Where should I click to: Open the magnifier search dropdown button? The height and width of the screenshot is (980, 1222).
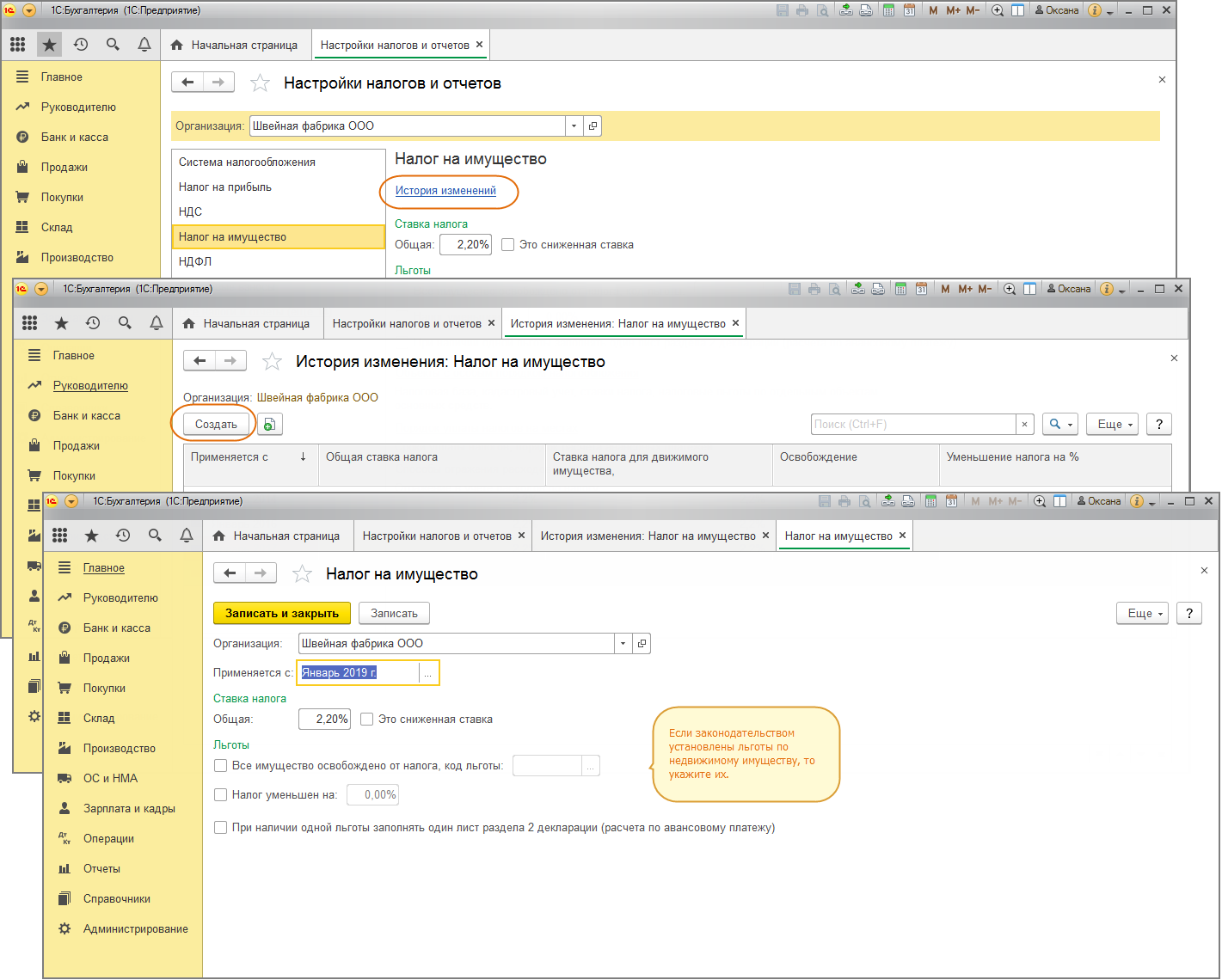click(x=1060, y=425)
